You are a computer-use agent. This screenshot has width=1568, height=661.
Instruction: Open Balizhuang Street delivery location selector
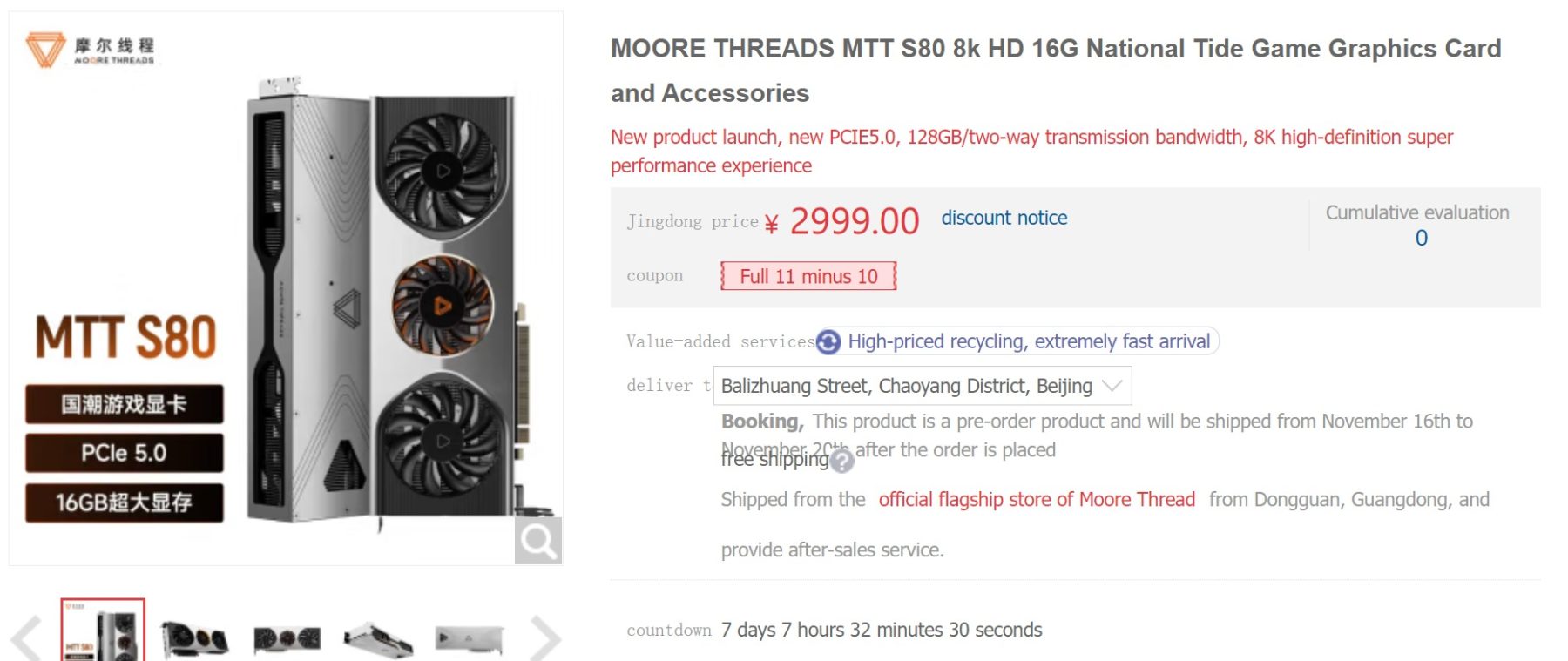(906, 386)
